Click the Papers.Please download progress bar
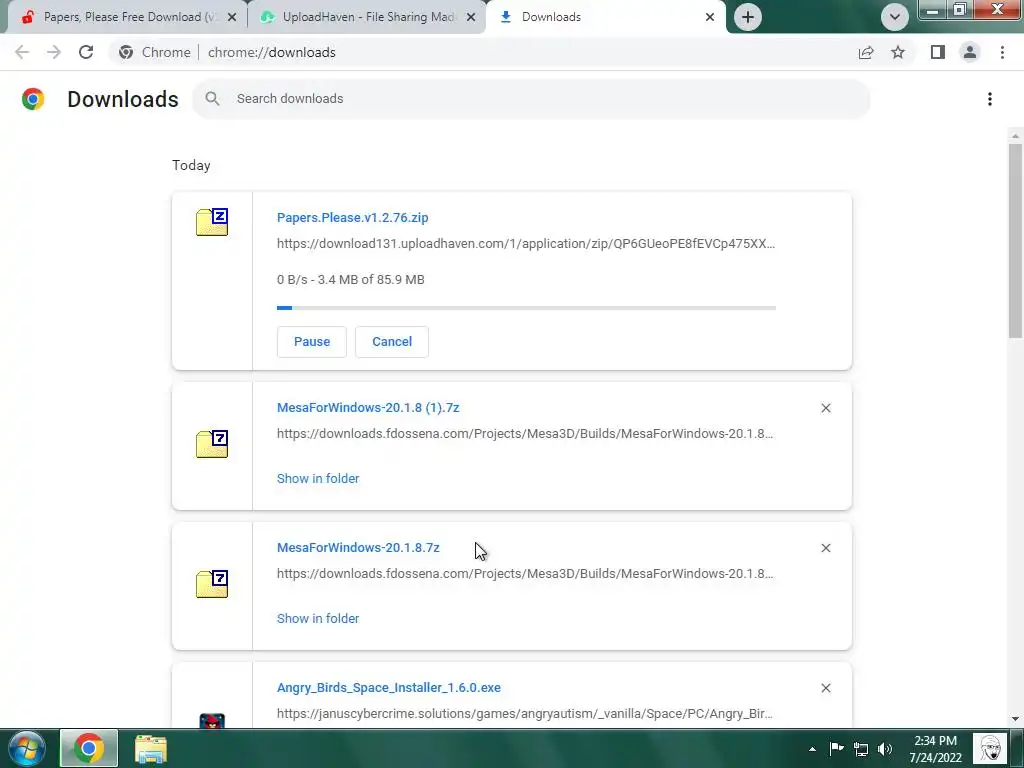Viewport: 1024px width, 768px height. point(526,308)
